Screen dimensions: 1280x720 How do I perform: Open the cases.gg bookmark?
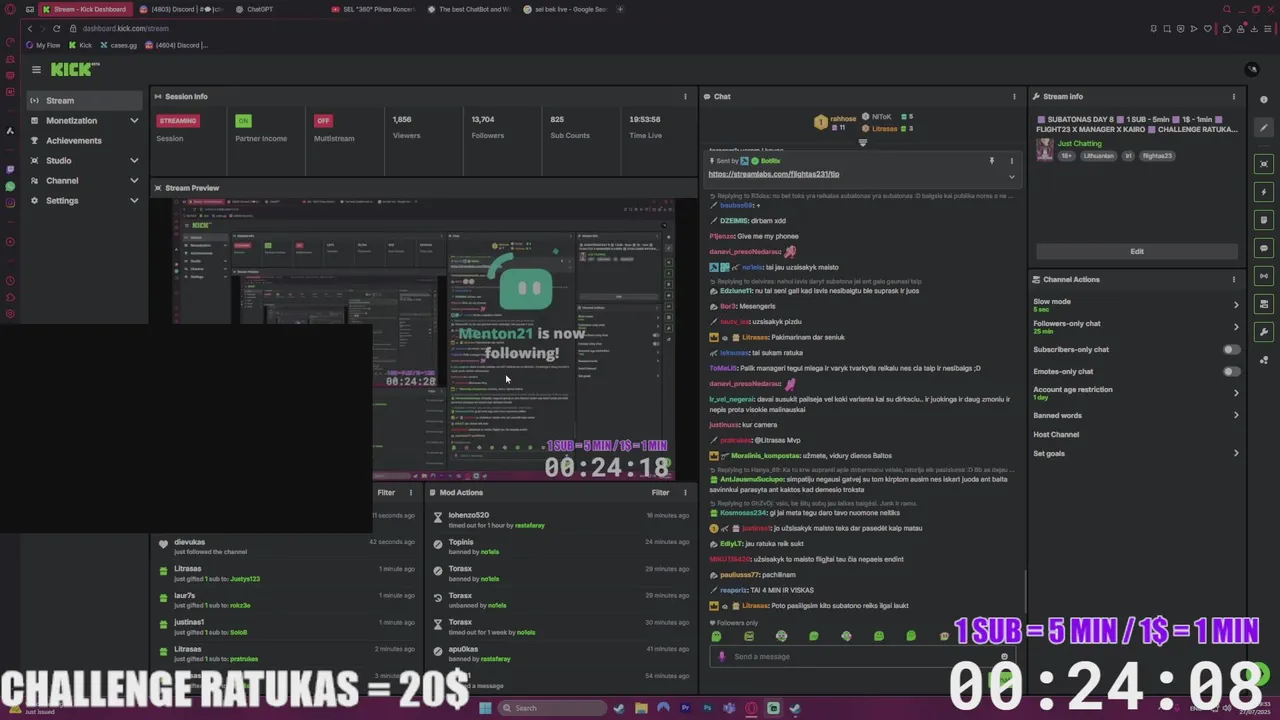118,45
